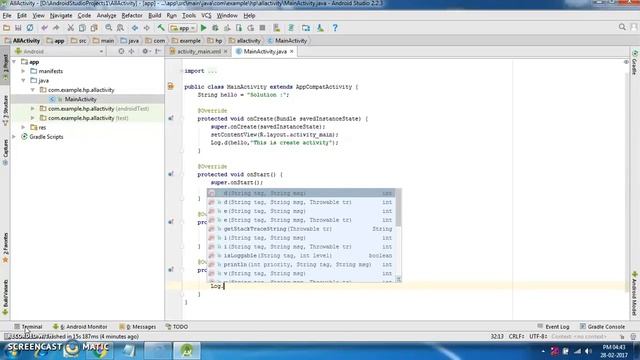Select the isLoggable completion suggestion
Screen dimensions: 640x360
[301, 256]
